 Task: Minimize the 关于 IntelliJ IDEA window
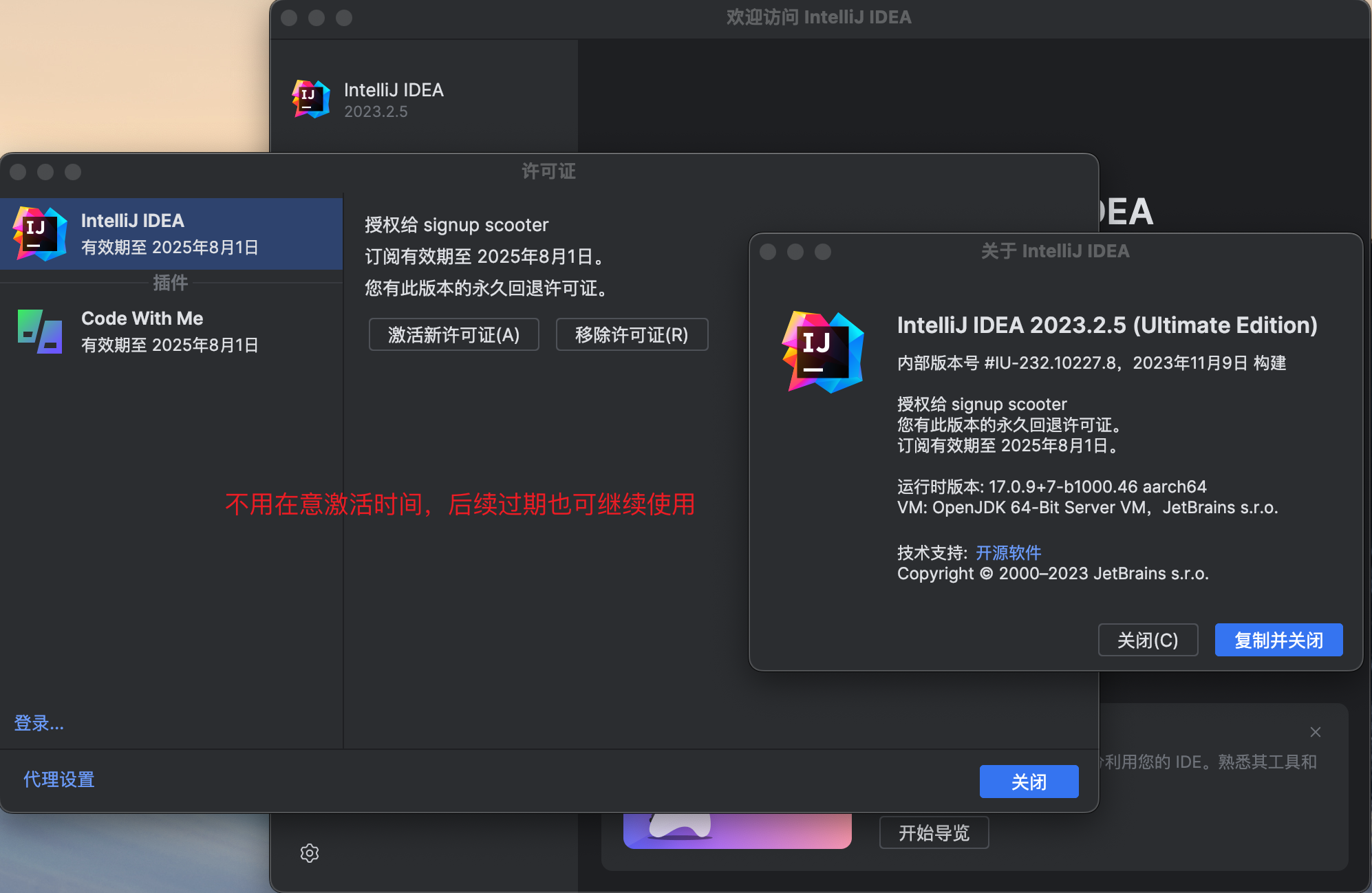(x=795, y=252)
